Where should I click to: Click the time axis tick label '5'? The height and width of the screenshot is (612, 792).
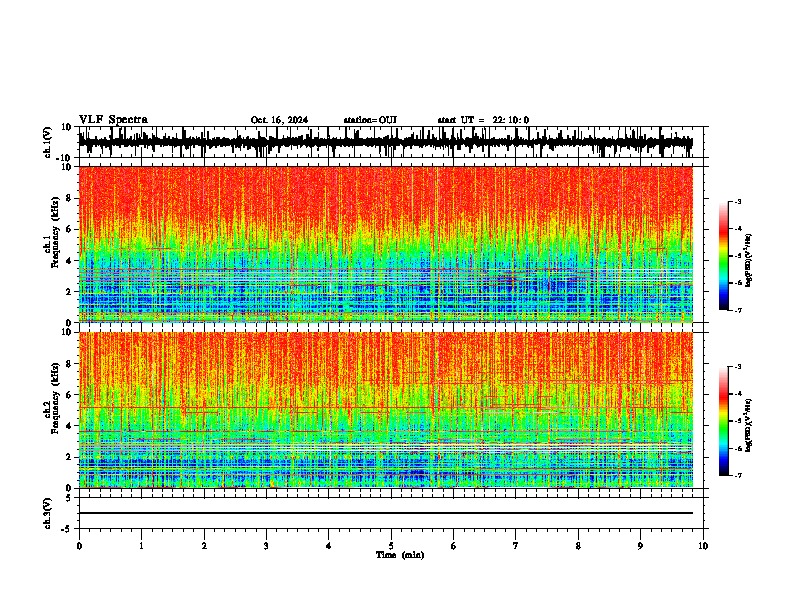coord(391,546)
